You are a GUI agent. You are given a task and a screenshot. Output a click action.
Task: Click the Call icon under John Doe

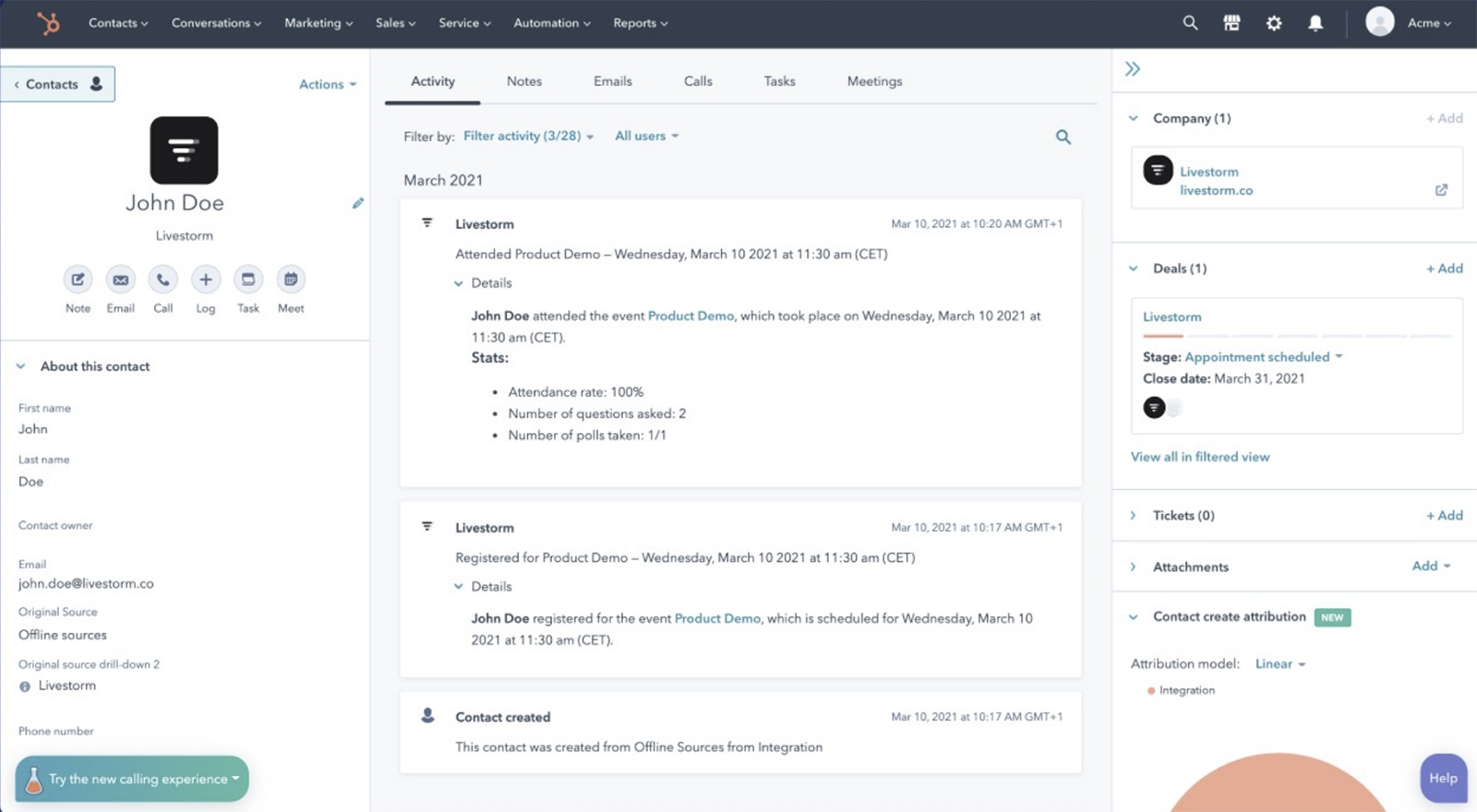click(163, 280)
